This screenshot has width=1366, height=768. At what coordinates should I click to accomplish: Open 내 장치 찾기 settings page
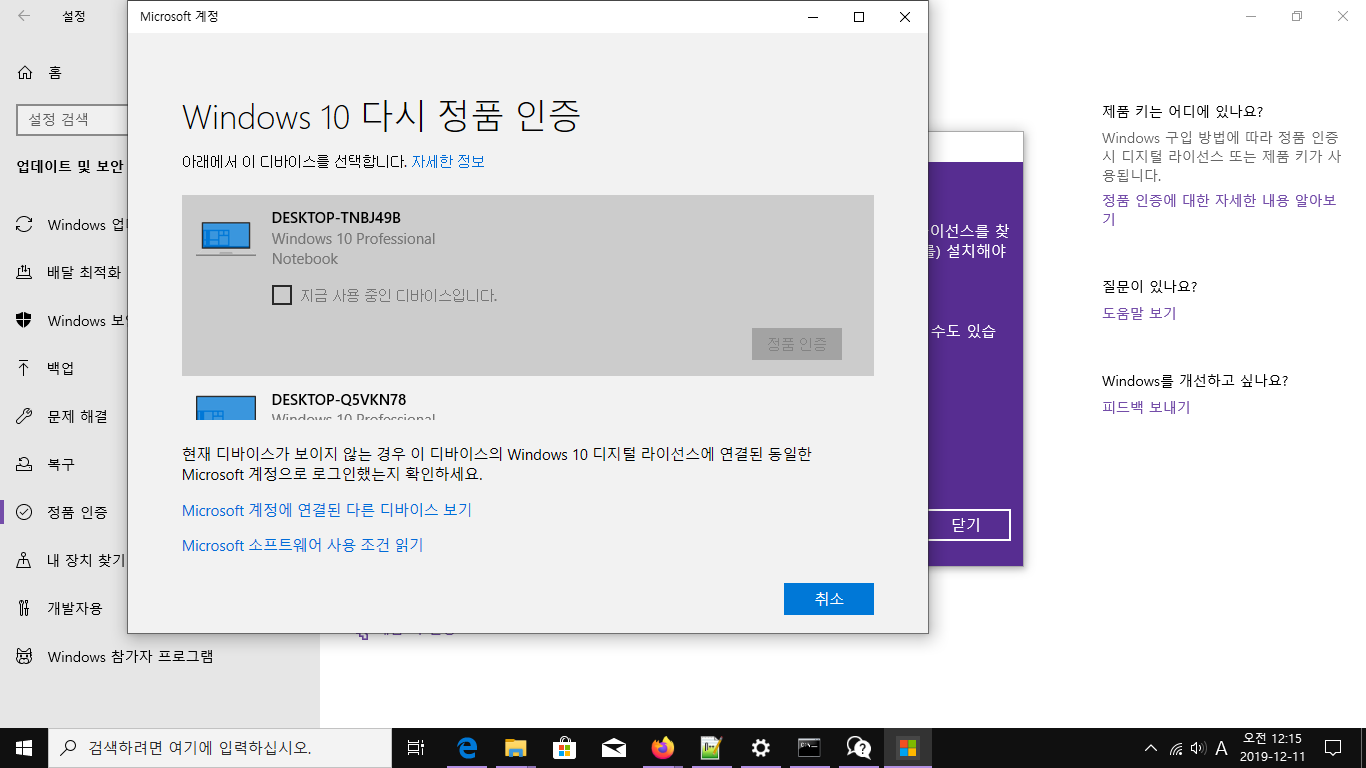tap(64, 560)
